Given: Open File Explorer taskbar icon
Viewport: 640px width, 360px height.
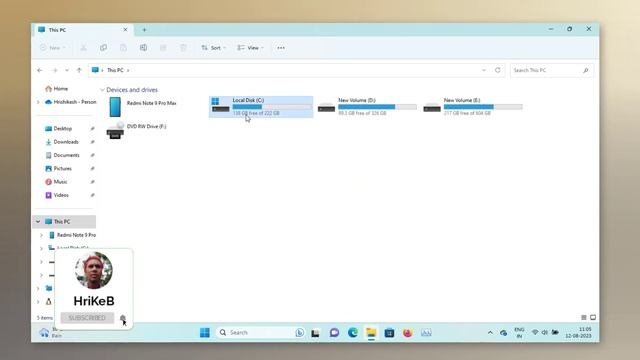Looking at the screenshot, I should pos(371,333).
